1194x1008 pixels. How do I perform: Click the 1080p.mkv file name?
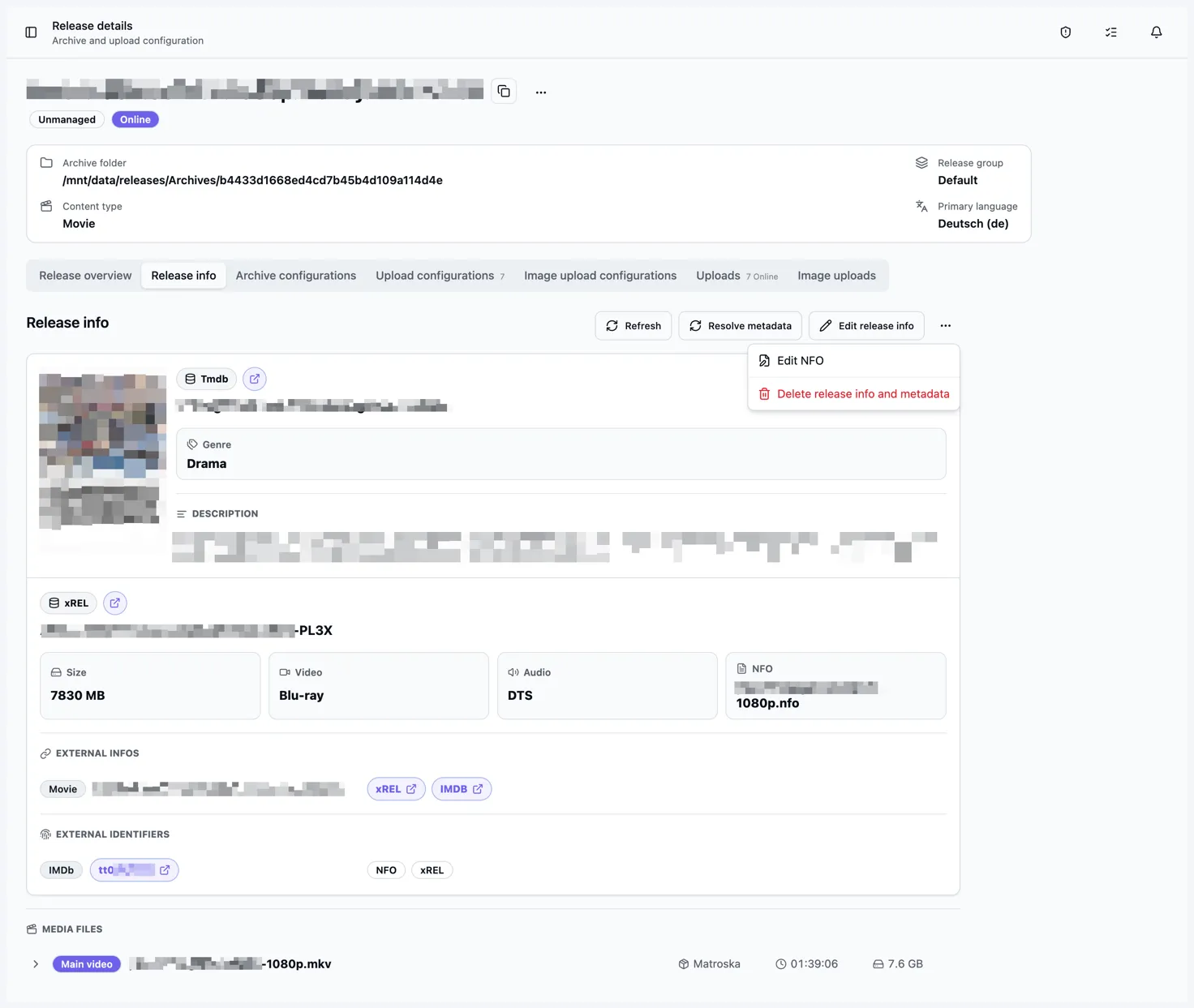(x=230, y=964)
